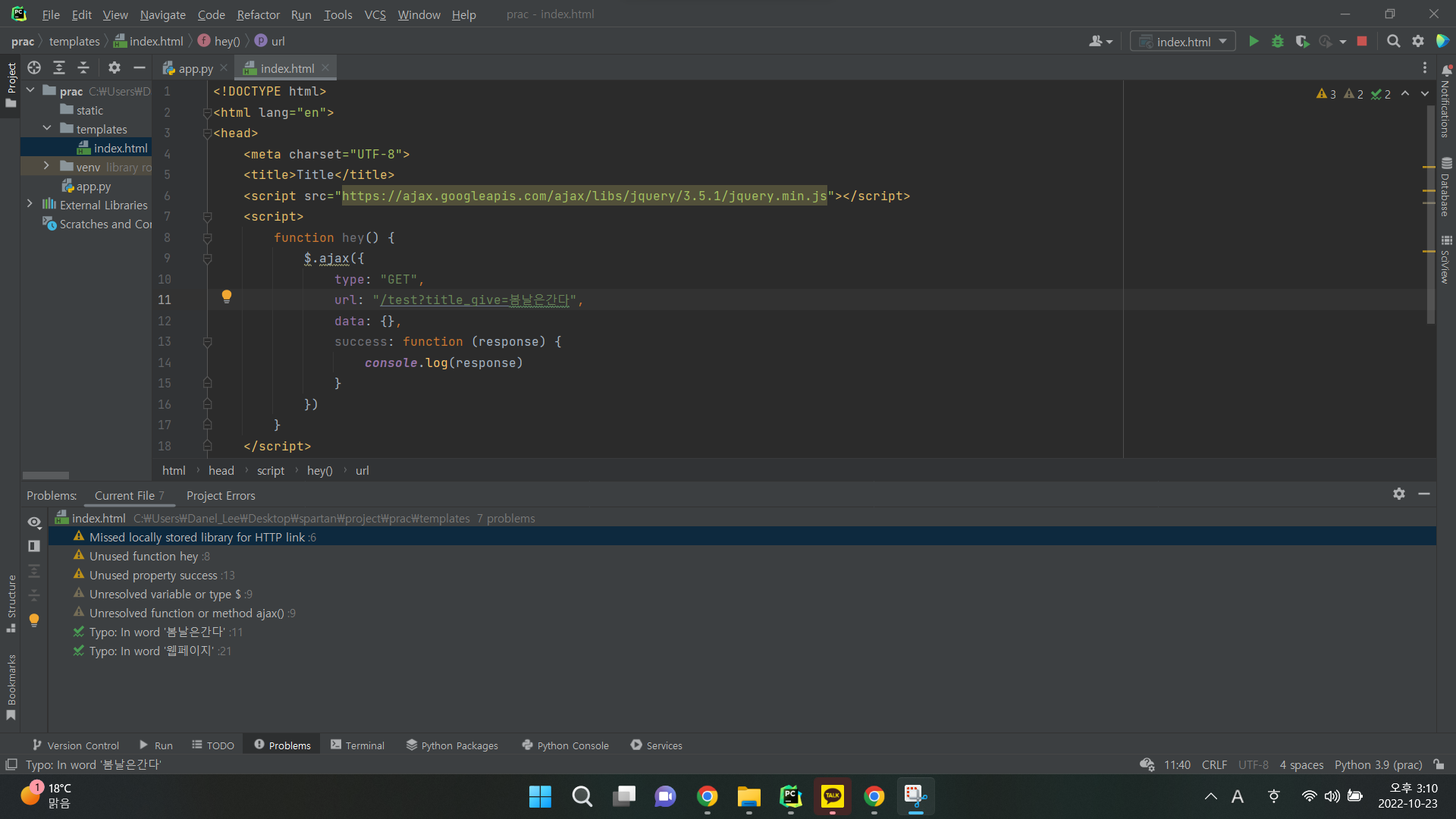Toggle editor preview layout in Problems sidebar

coord(34,546)
